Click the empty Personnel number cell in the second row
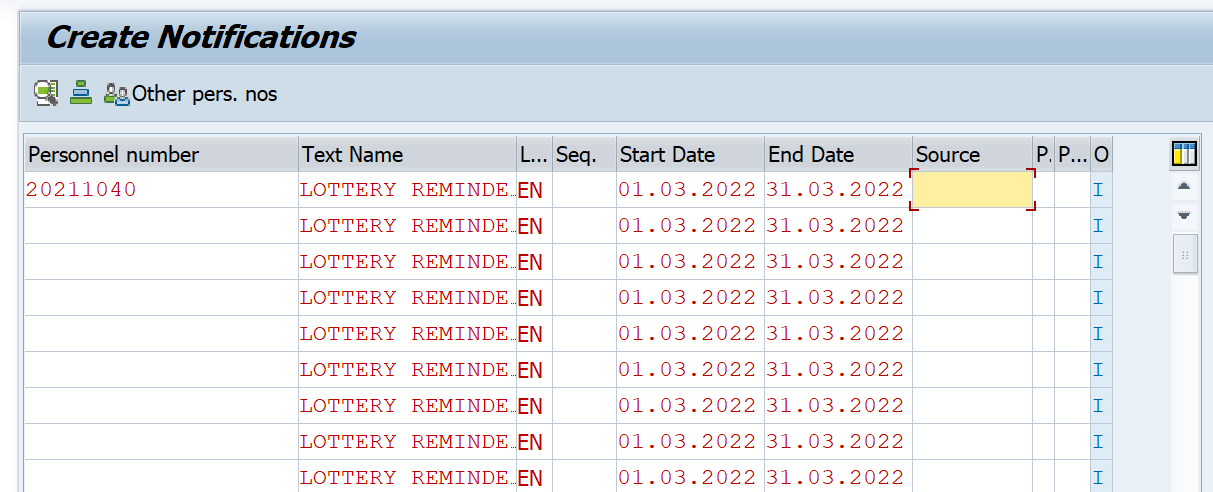1213x492 pixels. (161, 226)
